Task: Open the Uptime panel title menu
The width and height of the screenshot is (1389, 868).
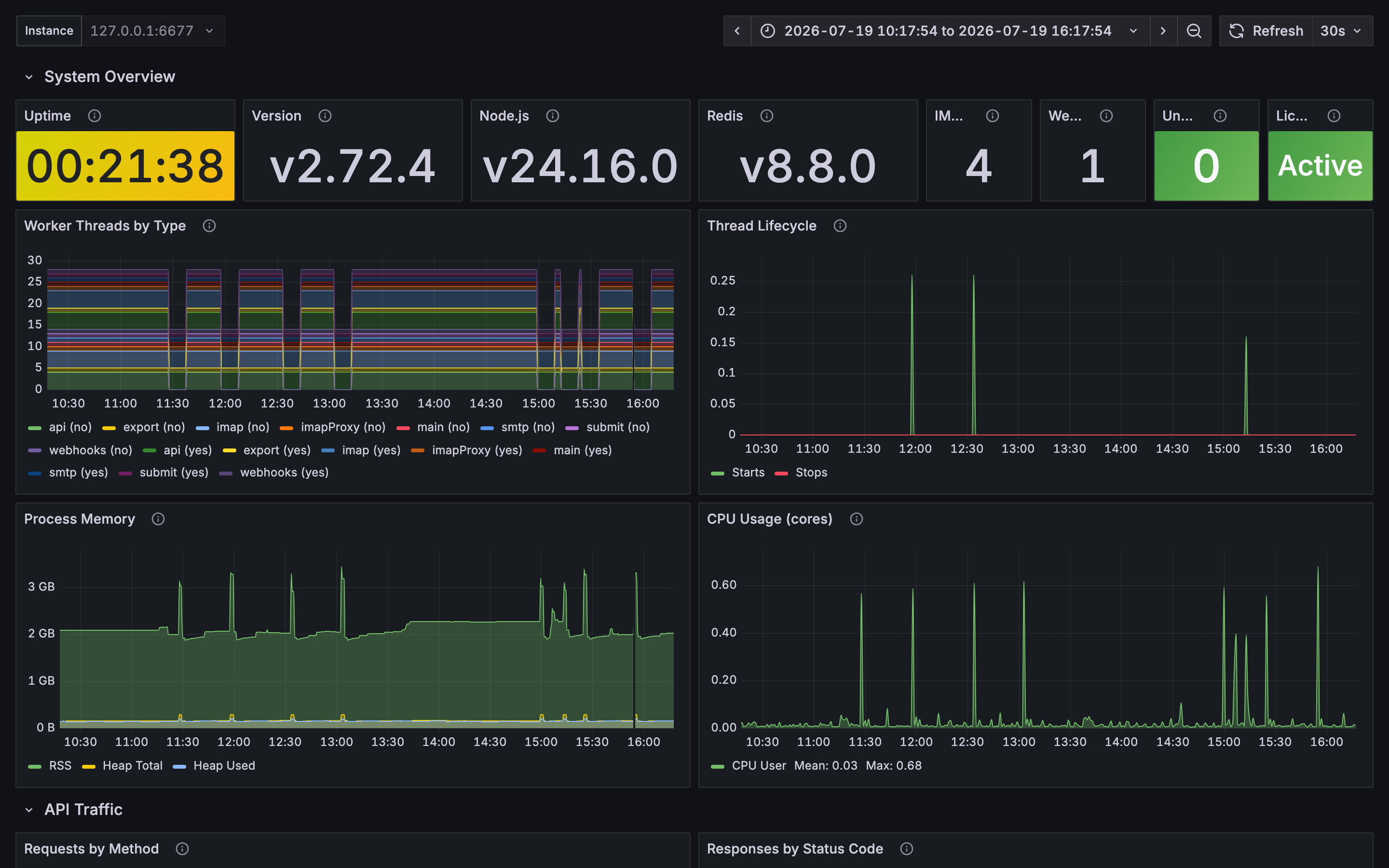Action: point(48,116)
